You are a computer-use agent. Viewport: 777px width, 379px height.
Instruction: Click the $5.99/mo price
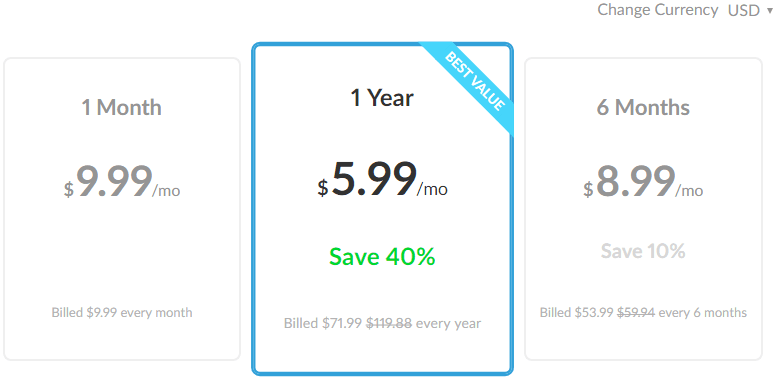pos(382,180)
